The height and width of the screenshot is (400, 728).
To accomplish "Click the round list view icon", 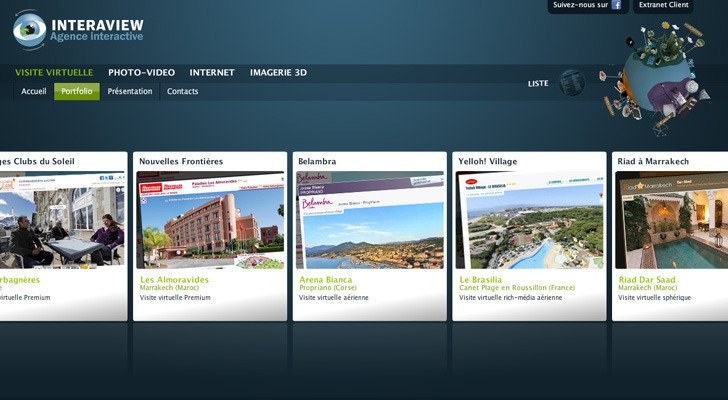I will pos(571,83).
